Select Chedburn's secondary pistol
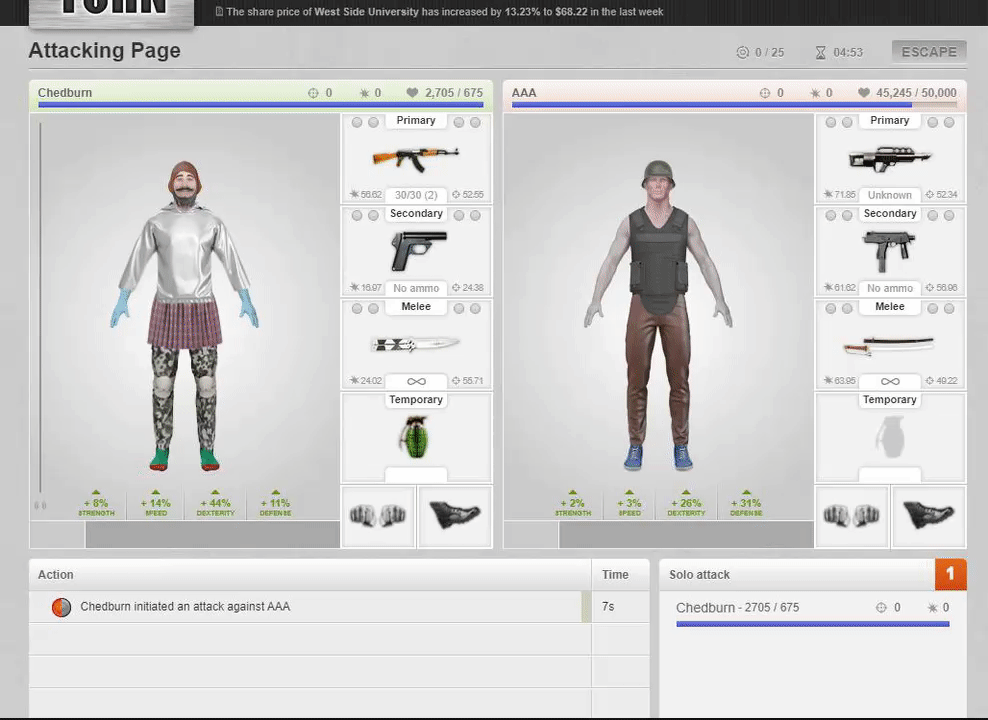The image size is (988, 720). coord(415,250)
